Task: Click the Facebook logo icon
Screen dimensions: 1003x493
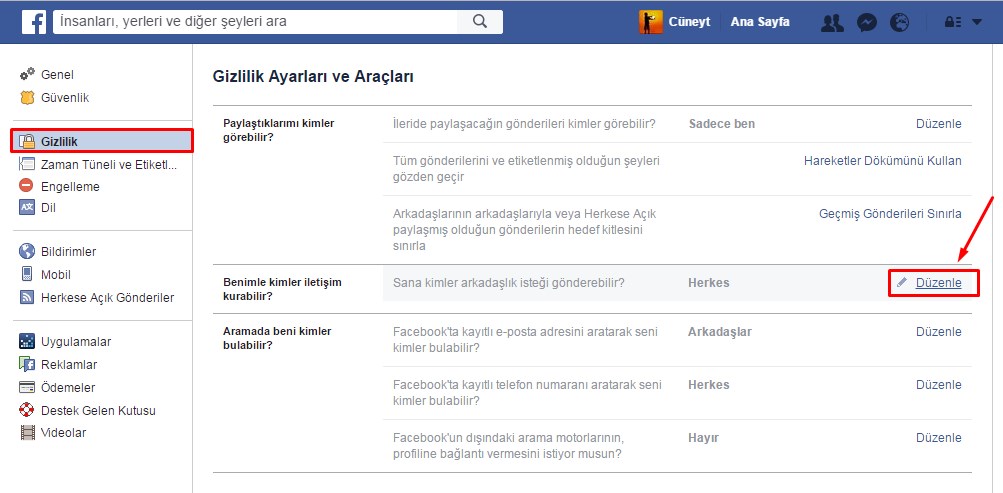Action: click(x=33, y=21)
